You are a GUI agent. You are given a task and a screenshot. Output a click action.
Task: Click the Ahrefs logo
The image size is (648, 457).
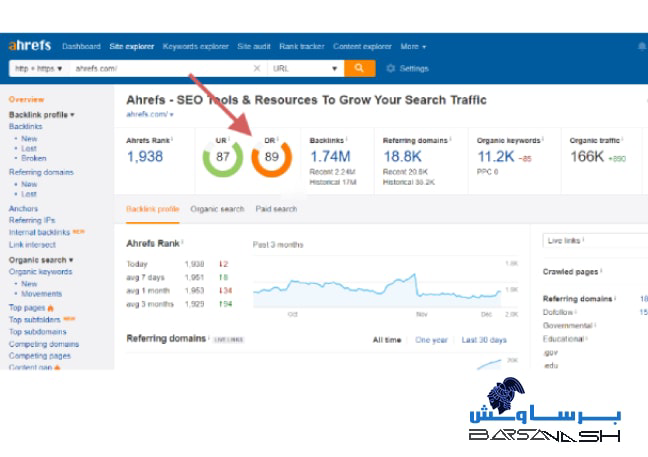30,46
